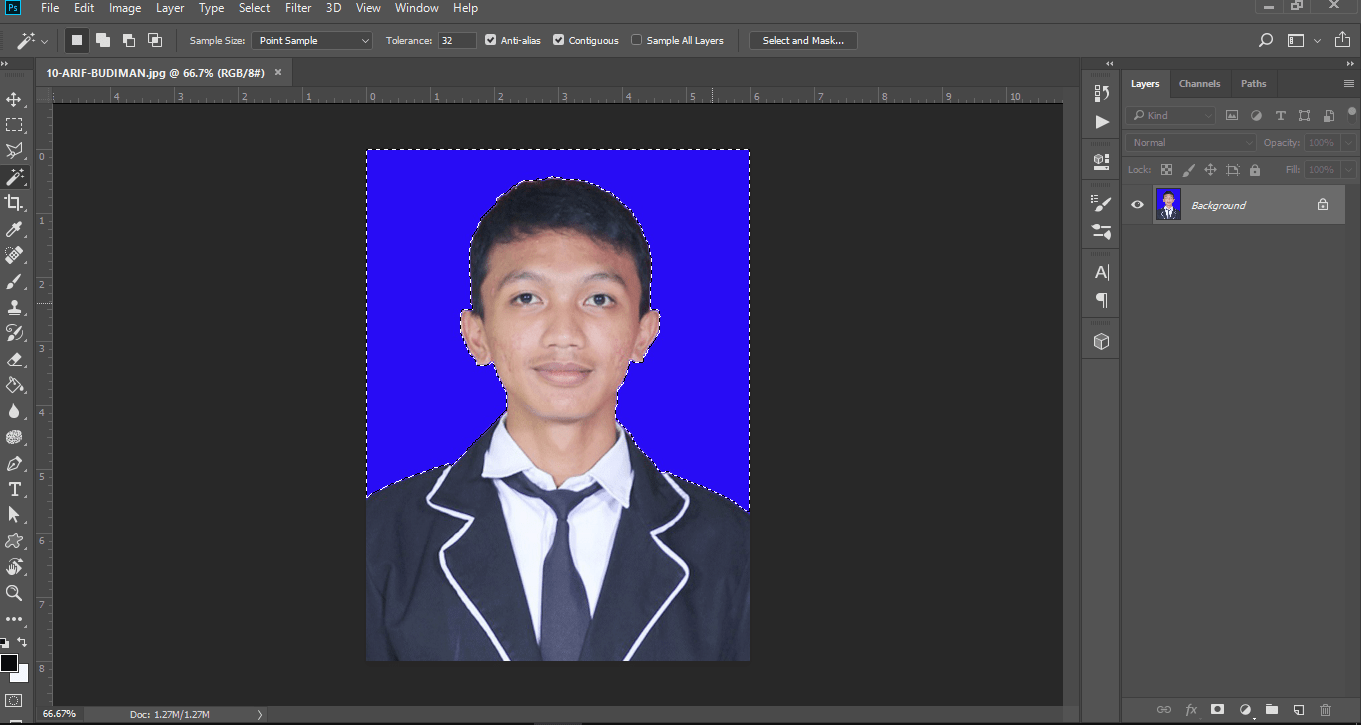This screenshot has height=725, width=1361.
Task: Select the Eyedropper tool
Action: pyautogui.click(x=14, y=229)
